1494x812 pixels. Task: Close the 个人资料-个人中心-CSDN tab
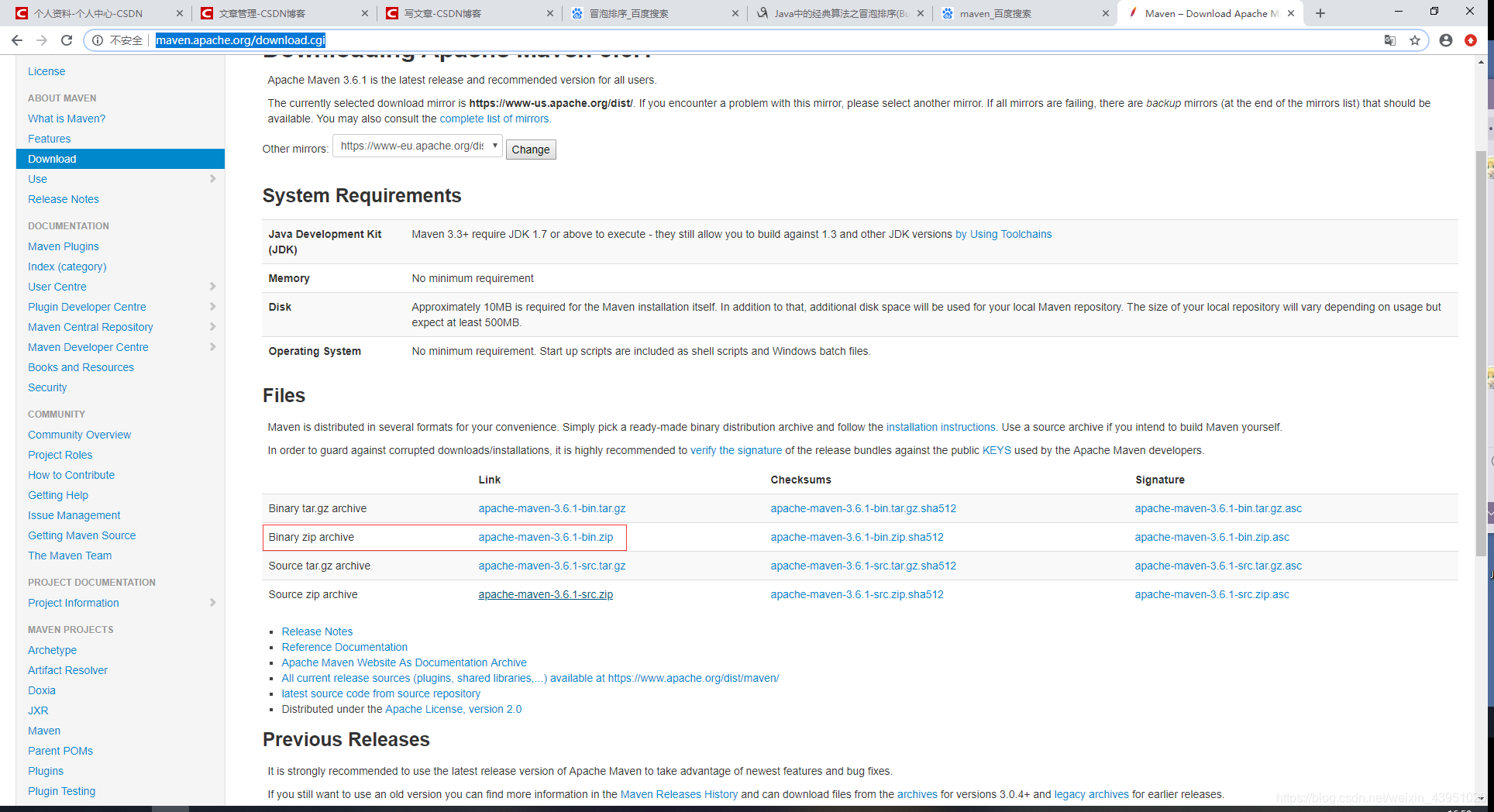[180, 13]
